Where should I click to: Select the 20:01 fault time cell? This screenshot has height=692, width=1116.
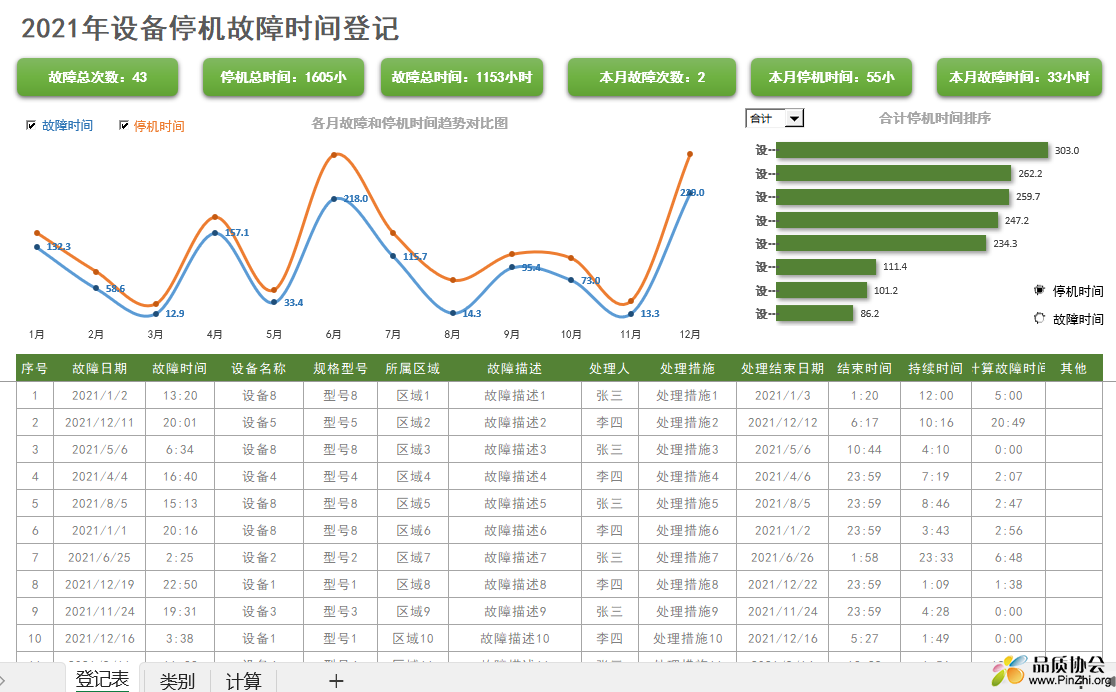click(180, 422)
